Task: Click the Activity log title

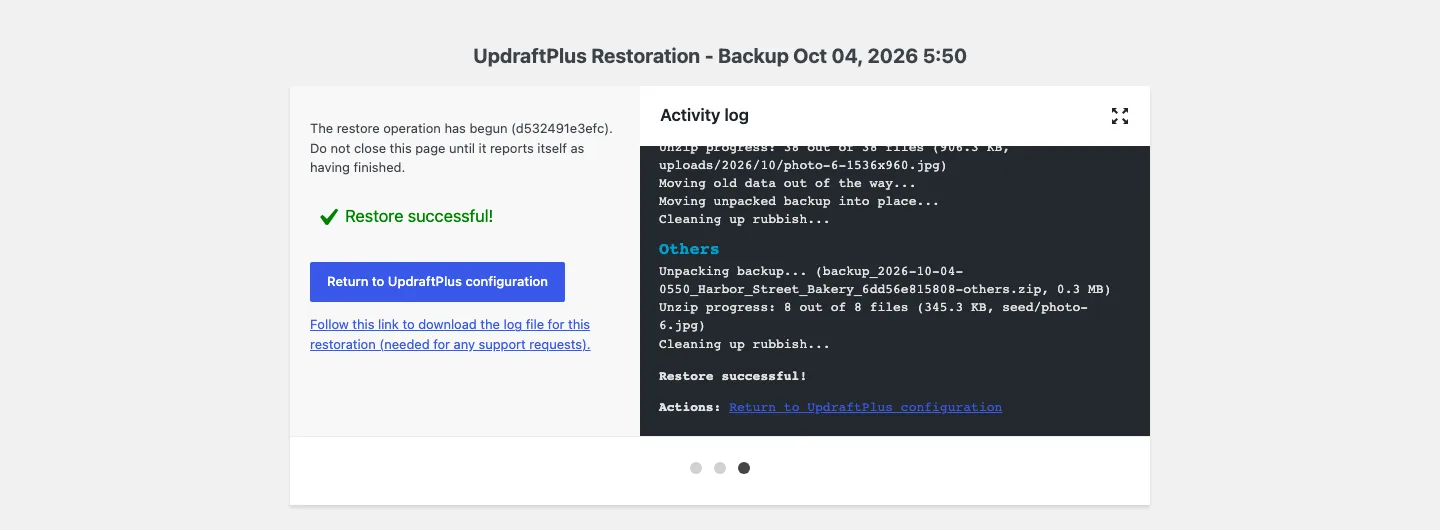Action: pos(704,116)
